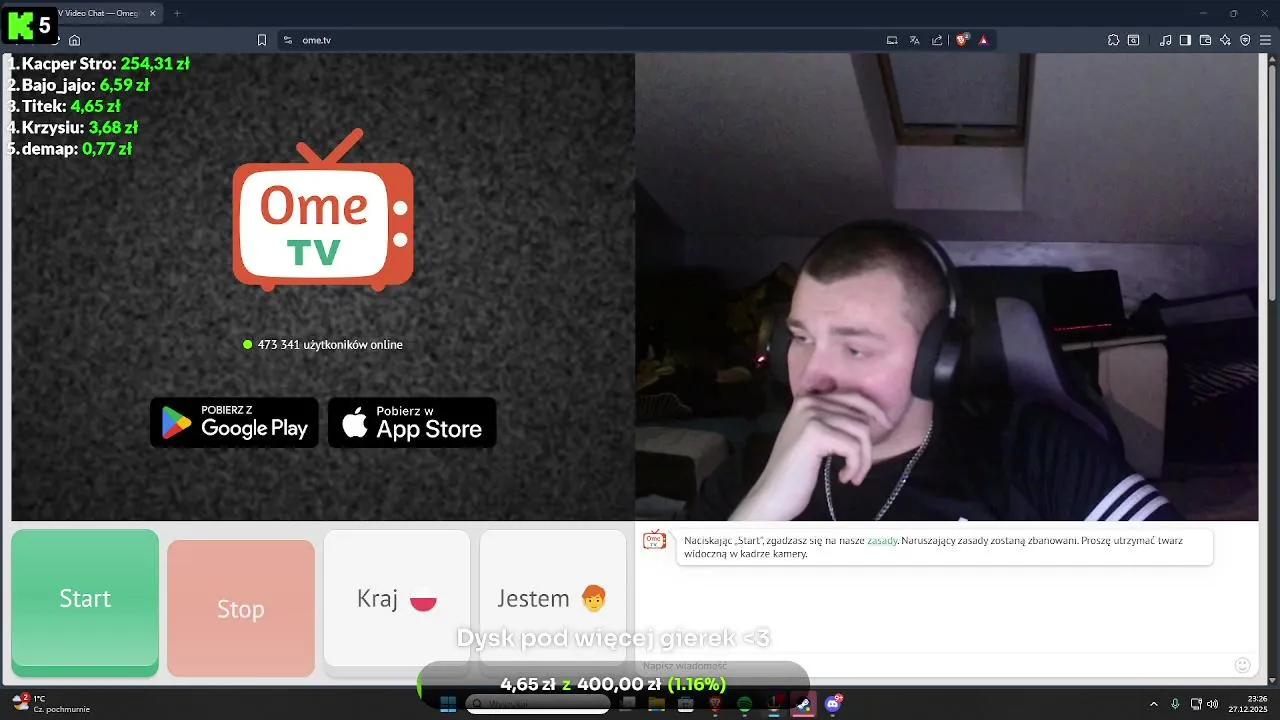Click the taskbar search box
This screenshot has width=1280, height=720.
coord(539,704)
